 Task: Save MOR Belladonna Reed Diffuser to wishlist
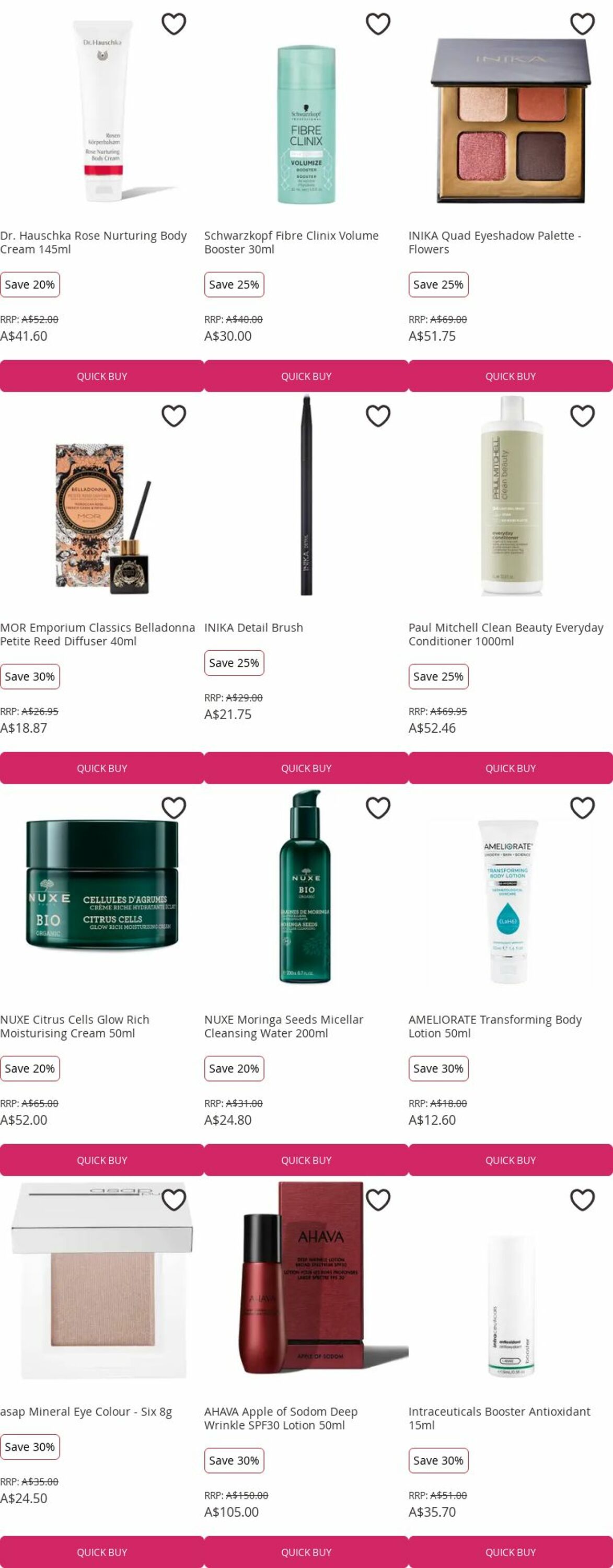174,416
